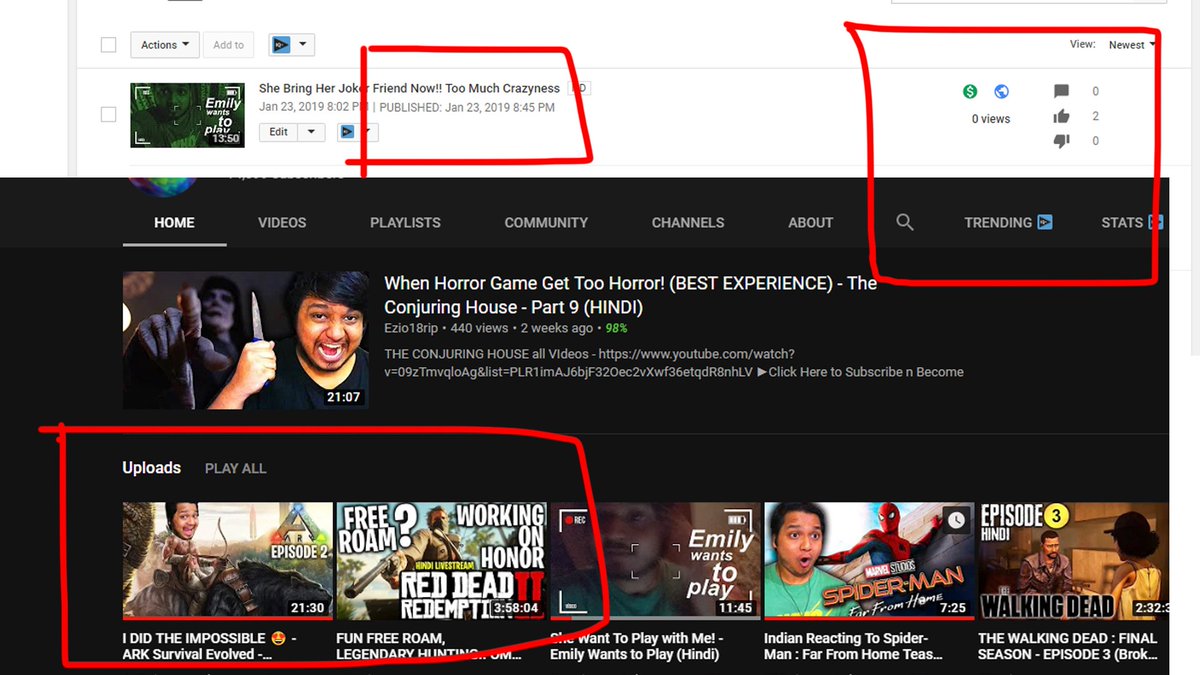
Task: Tick the select-all videos checkbox
Action: tap(109, 45)
